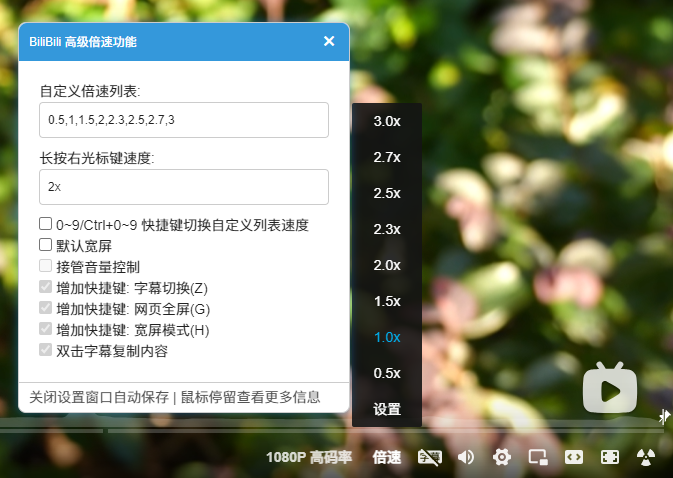Mute the video with volume icon
Screen dimensions: 673x478
pos(466,457)
